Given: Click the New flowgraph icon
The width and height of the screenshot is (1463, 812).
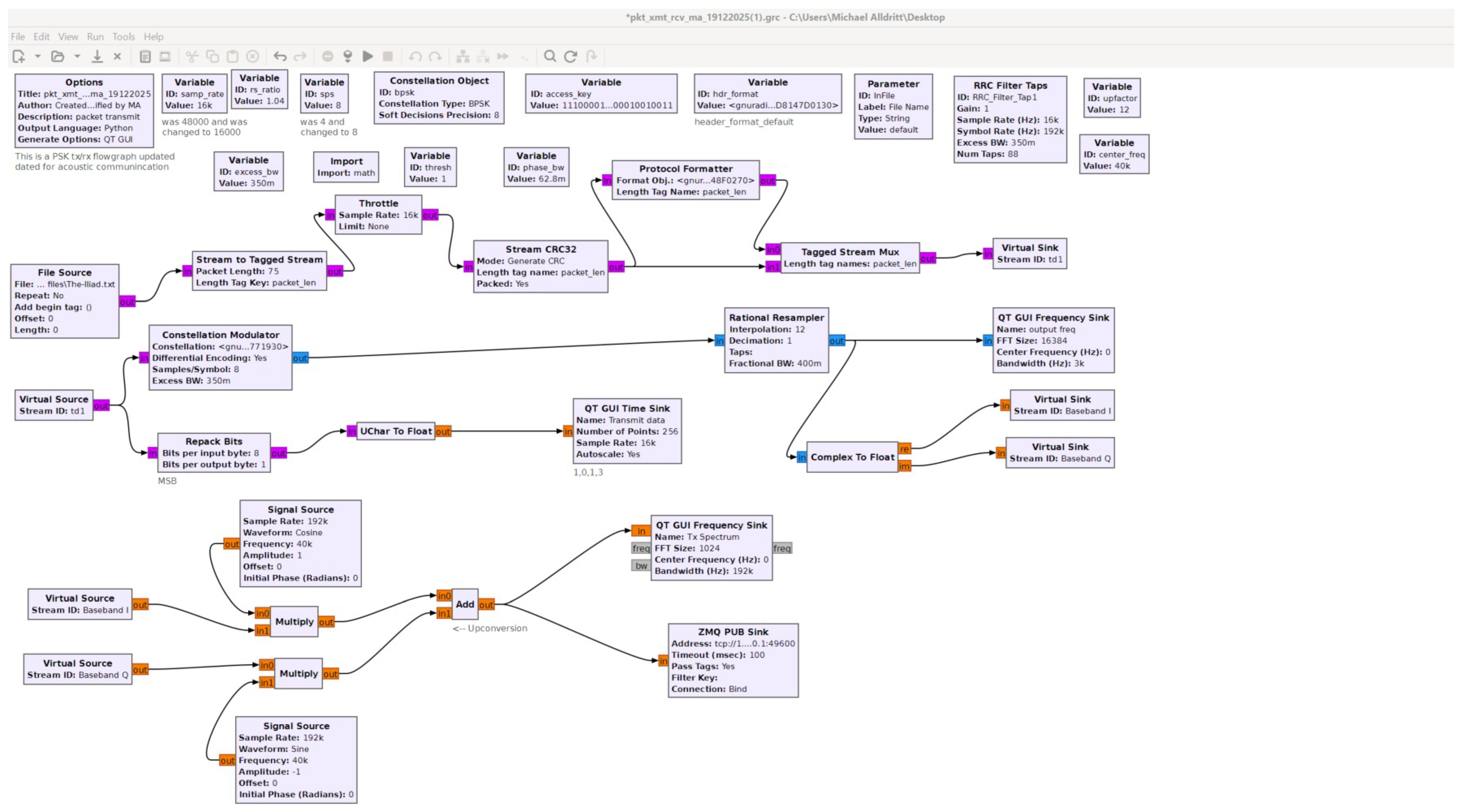Looking at the screenshot, I should 19,56.
